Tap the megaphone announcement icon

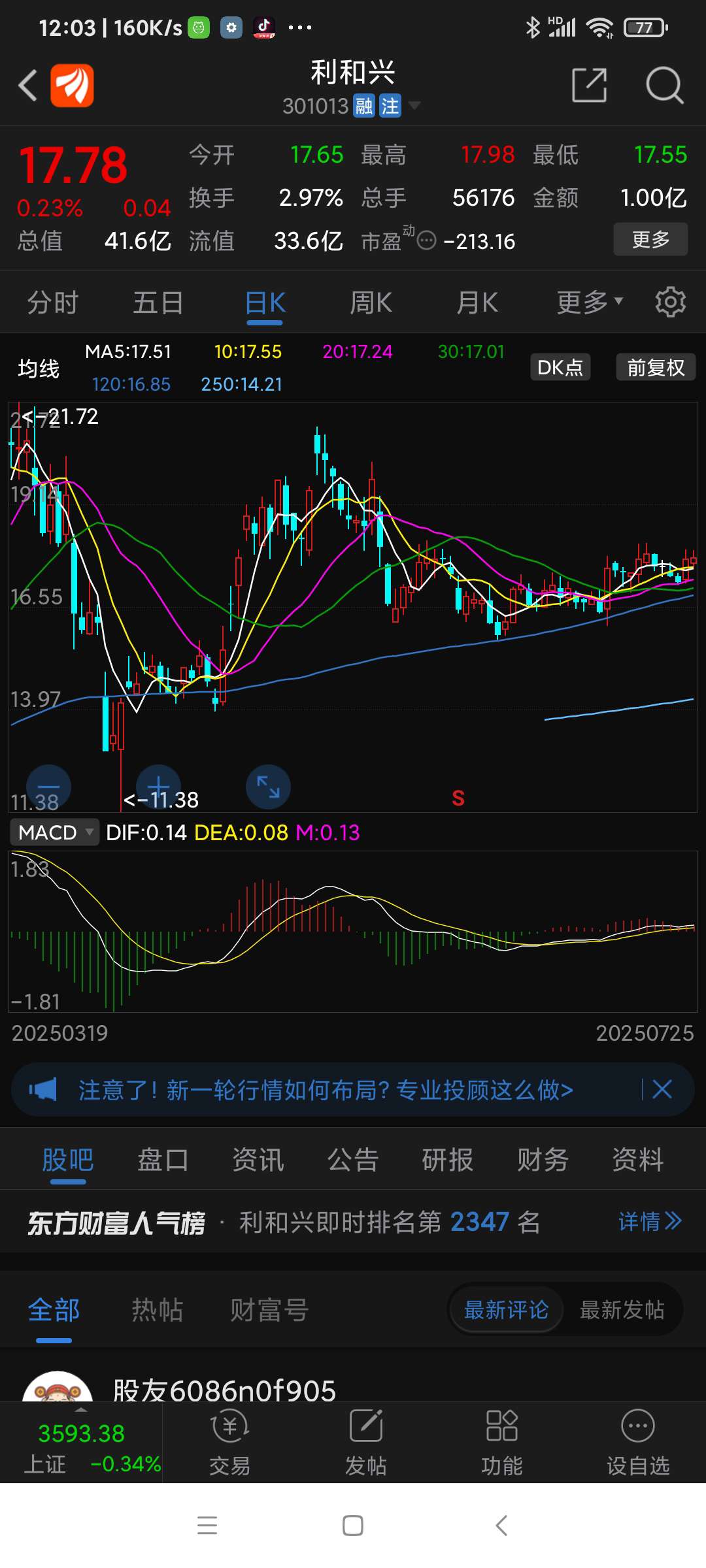(x=43, y=1089)
